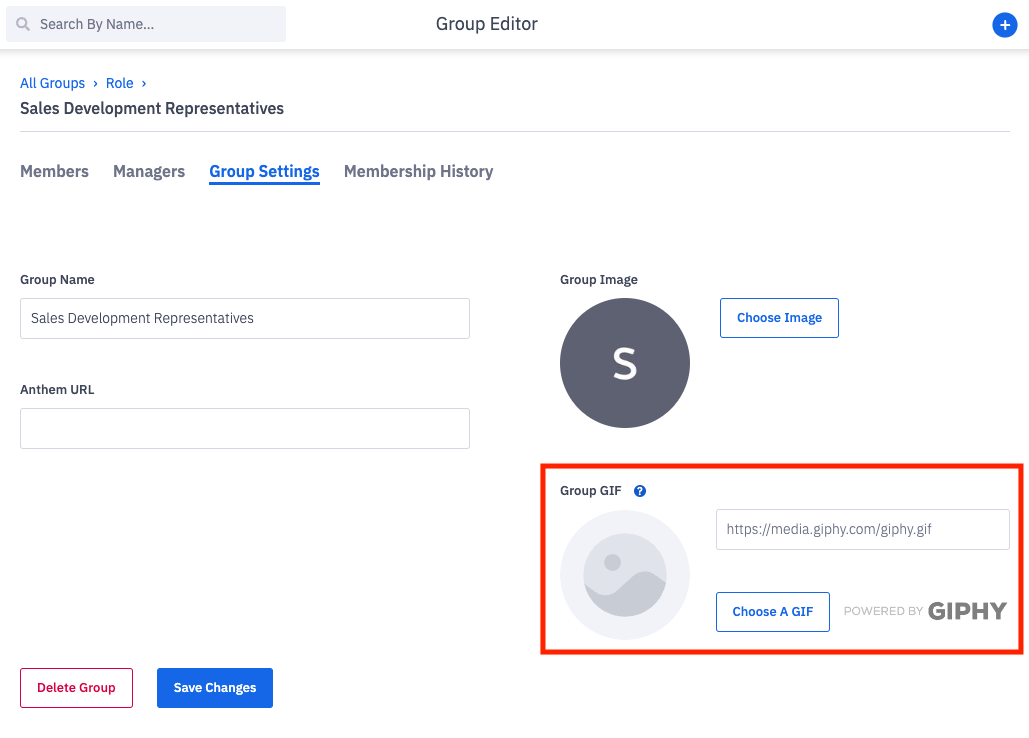Select the group avatar with letter S
The width and height of the screenshot is (1029, 738).
625,363
